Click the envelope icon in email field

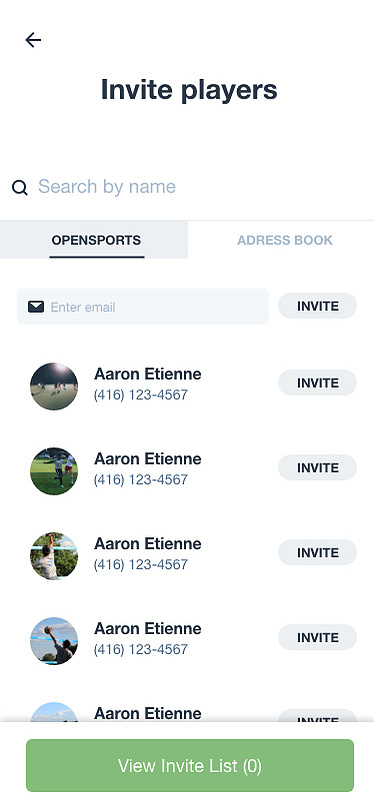coord(36,307)
